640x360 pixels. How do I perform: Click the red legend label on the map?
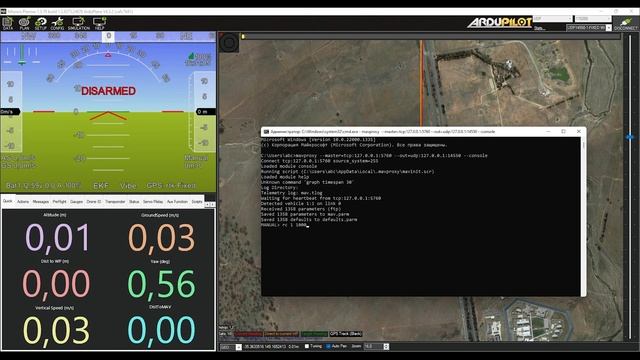[248, 334]
